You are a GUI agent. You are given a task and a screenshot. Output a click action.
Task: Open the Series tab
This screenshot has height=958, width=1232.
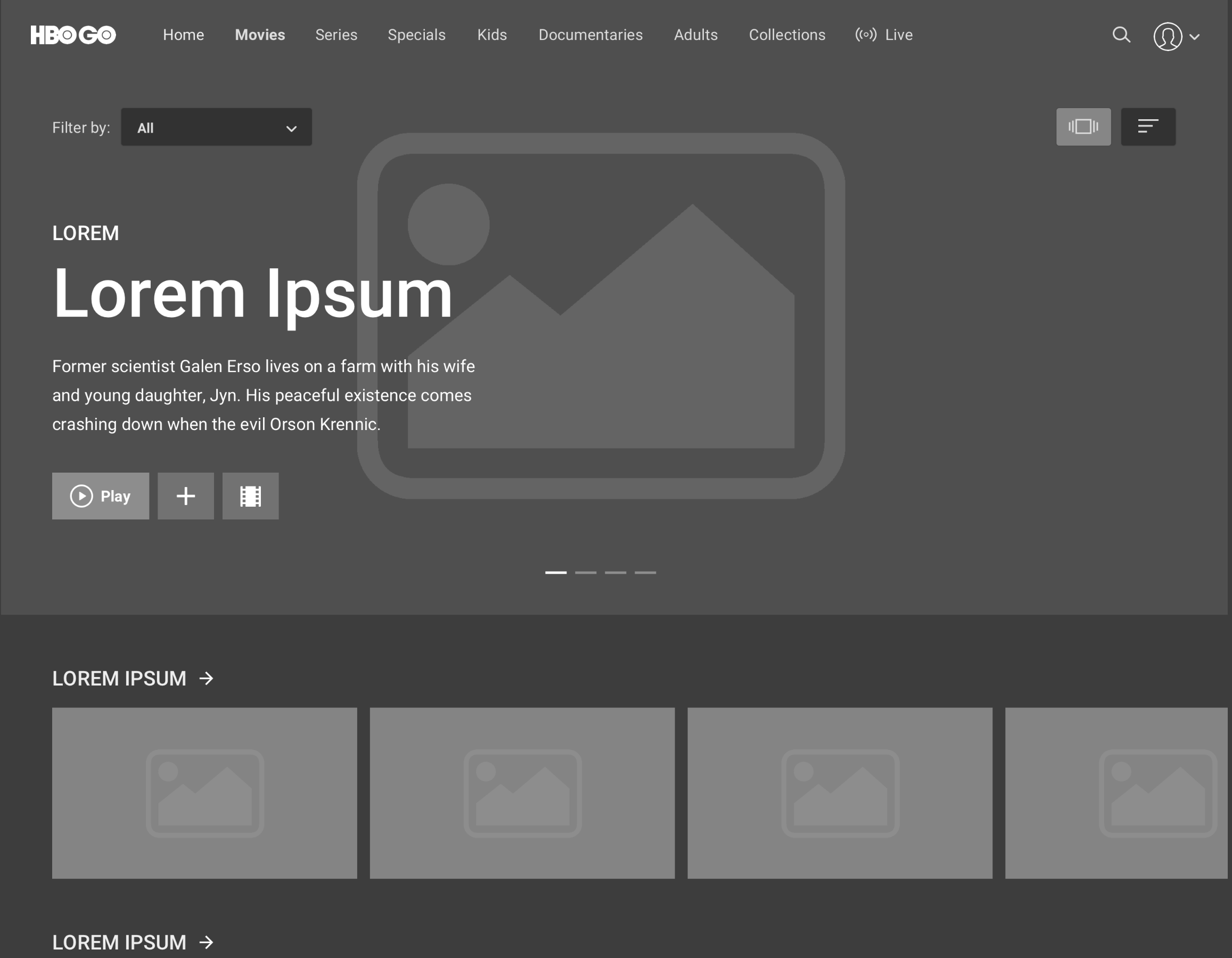click(x=336, y=35)
